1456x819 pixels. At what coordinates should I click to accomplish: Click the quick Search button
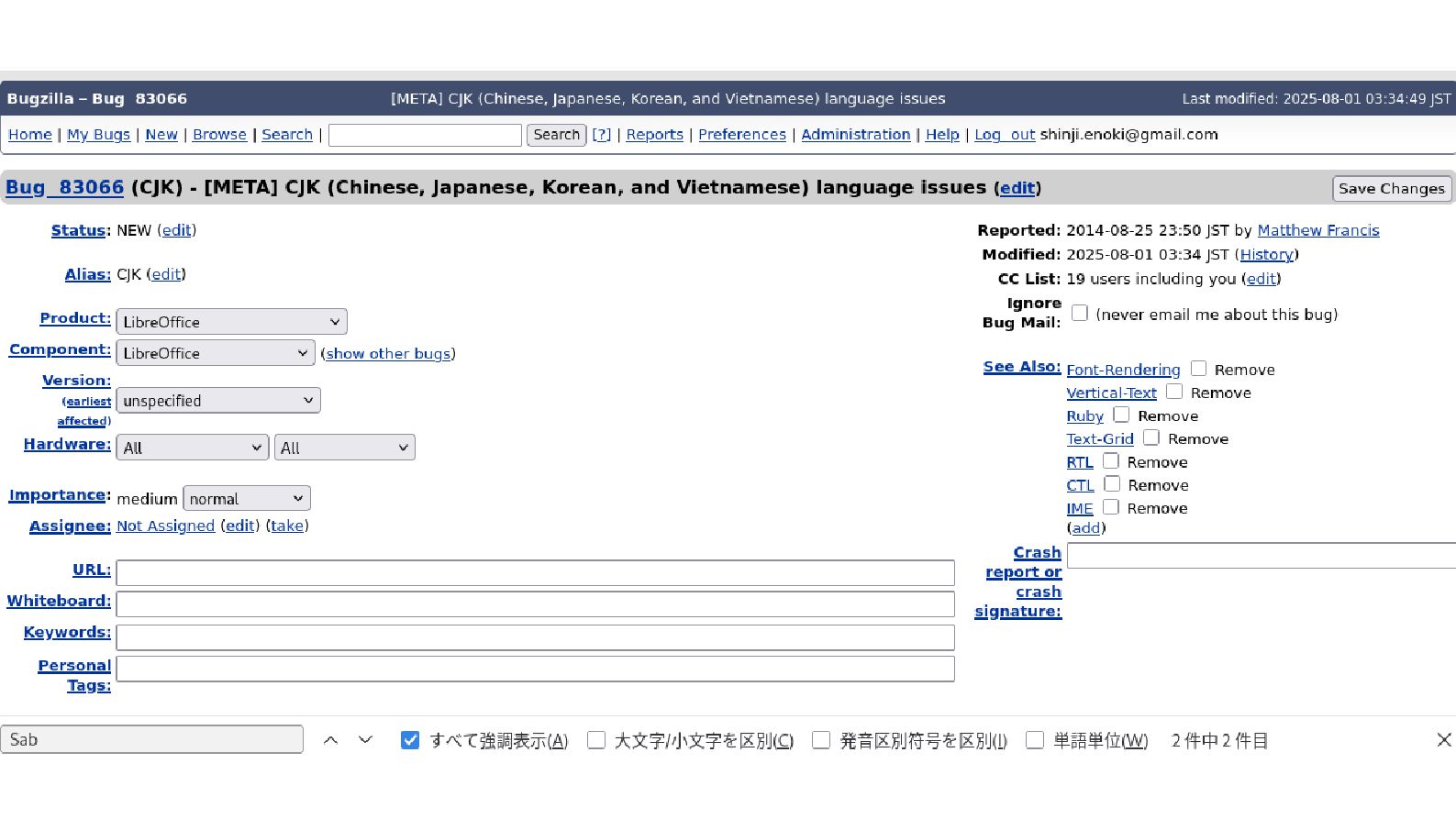click(x=556, y=135)
